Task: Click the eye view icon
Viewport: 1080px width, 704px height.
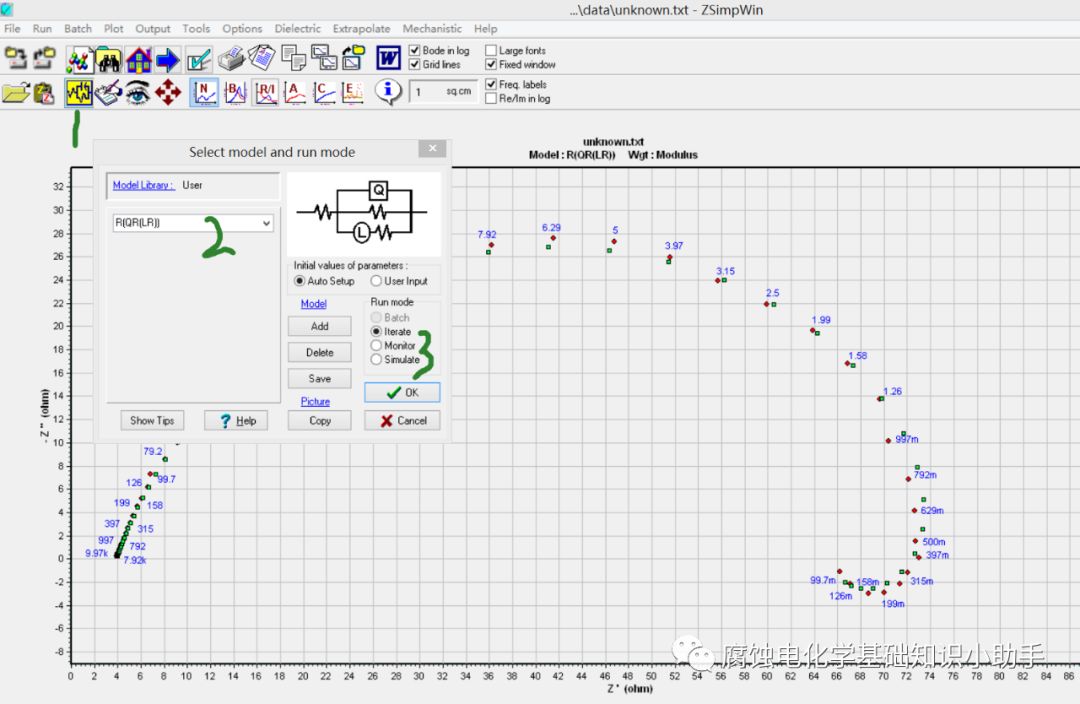Action: coord(138,92)
